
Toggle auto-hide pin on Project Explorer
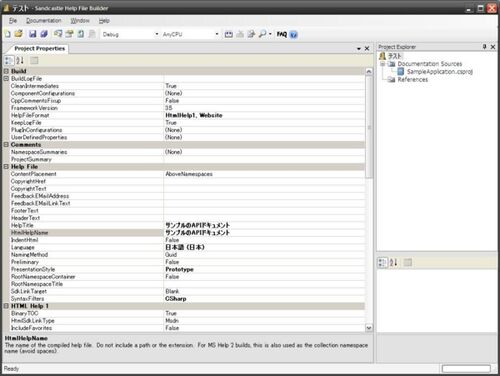click(x=484, y=47)
